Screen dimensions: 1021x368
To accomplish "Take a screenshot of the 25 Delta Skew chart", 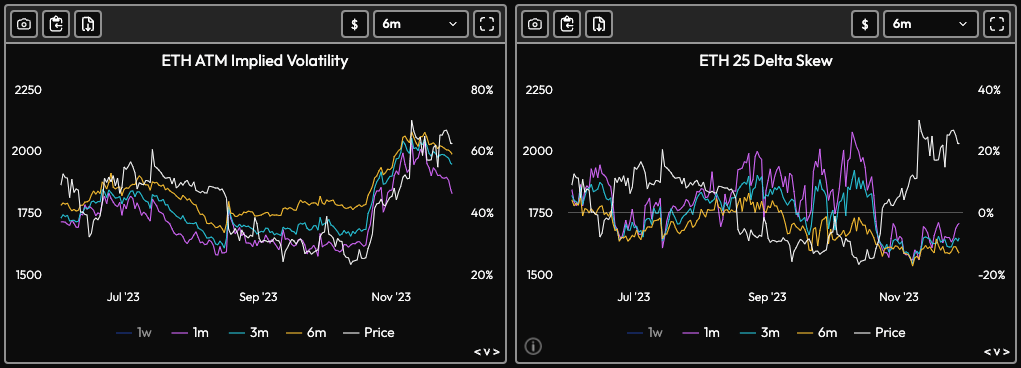I will (534, 24).
